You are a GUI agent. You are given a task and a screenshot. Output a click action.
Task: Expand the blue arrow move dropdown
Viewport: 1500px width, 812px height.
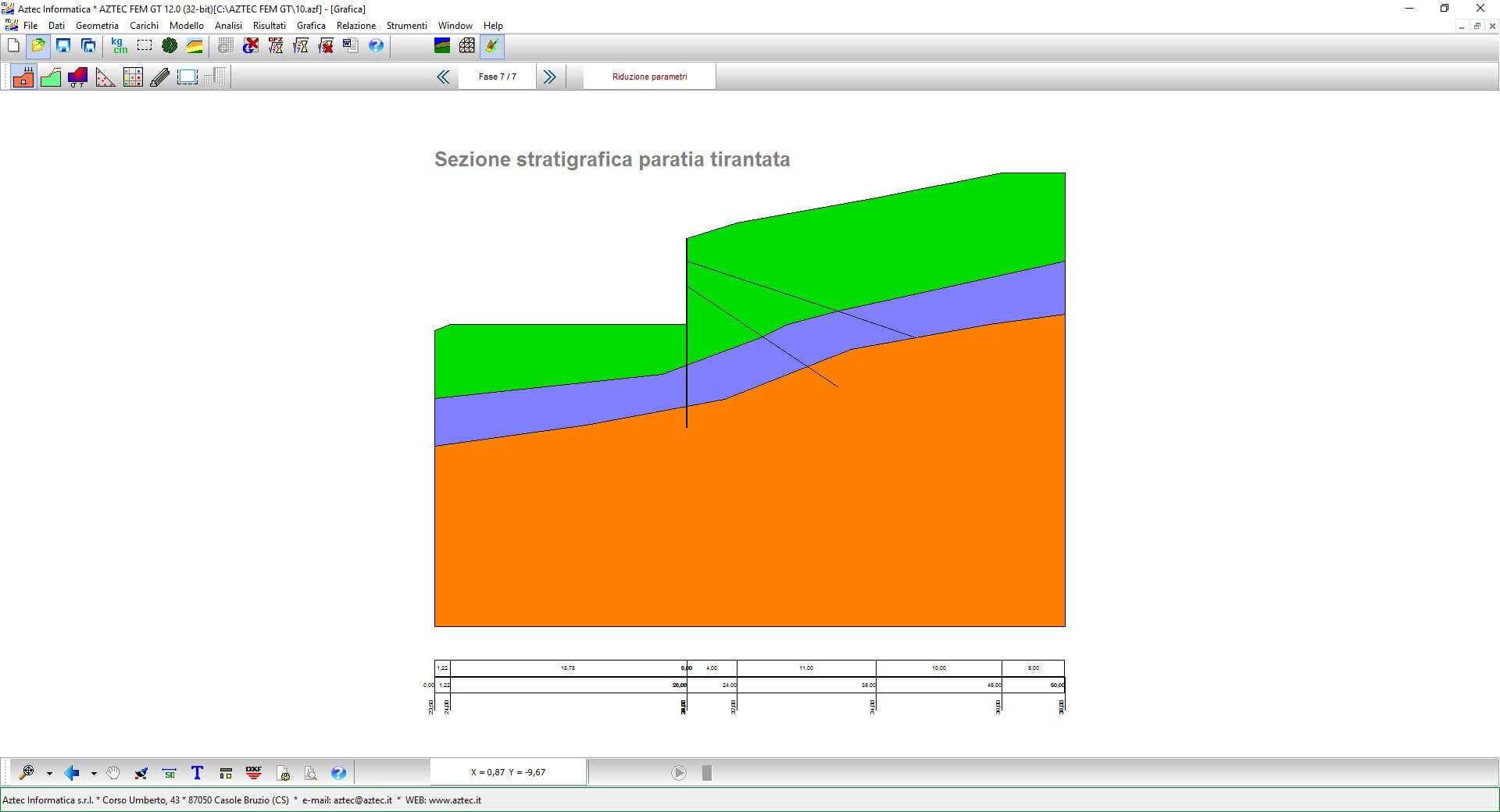[x=94, y=774]
